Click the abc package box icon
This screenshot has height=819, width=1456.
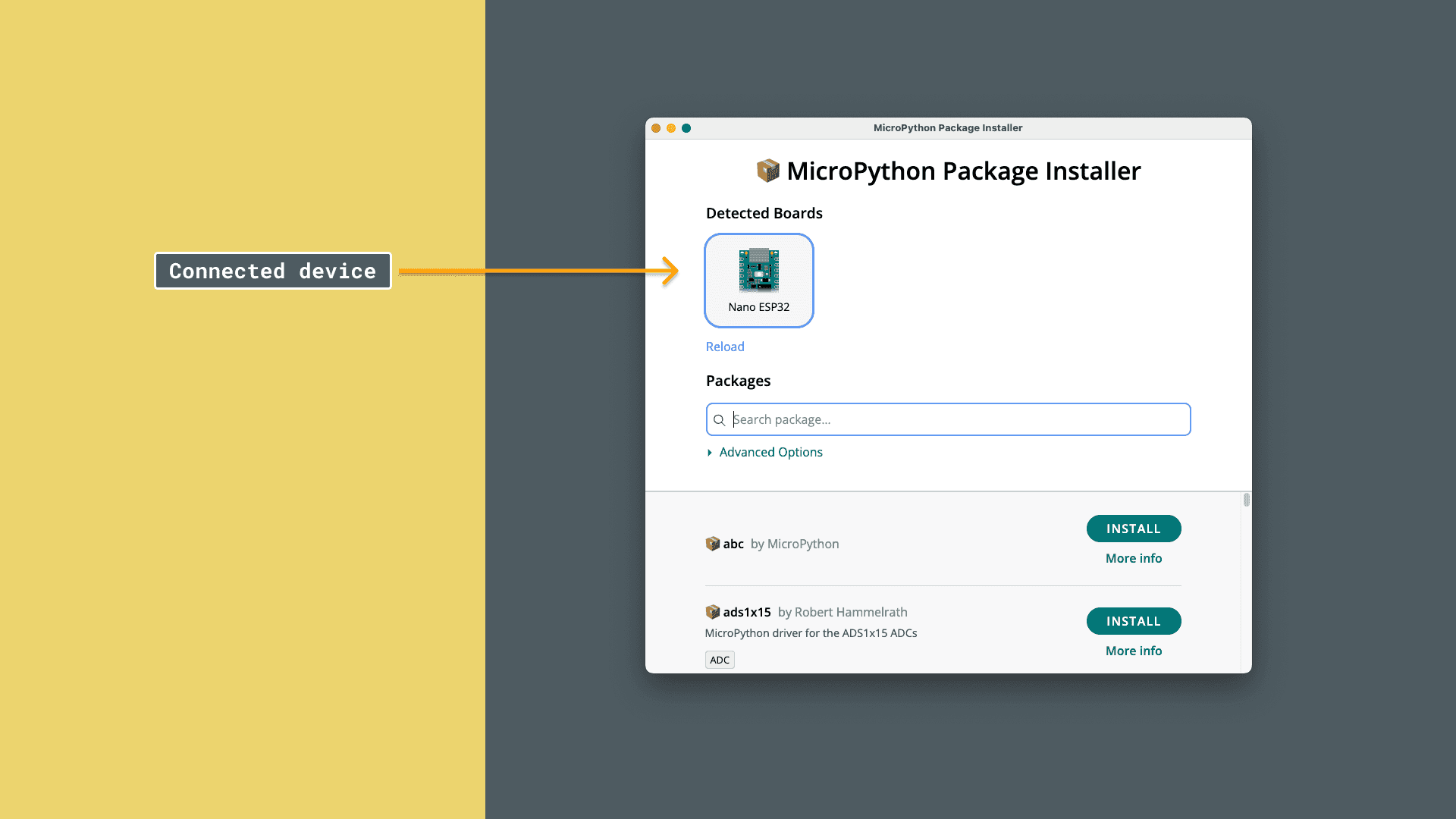[x=712, y=544]
